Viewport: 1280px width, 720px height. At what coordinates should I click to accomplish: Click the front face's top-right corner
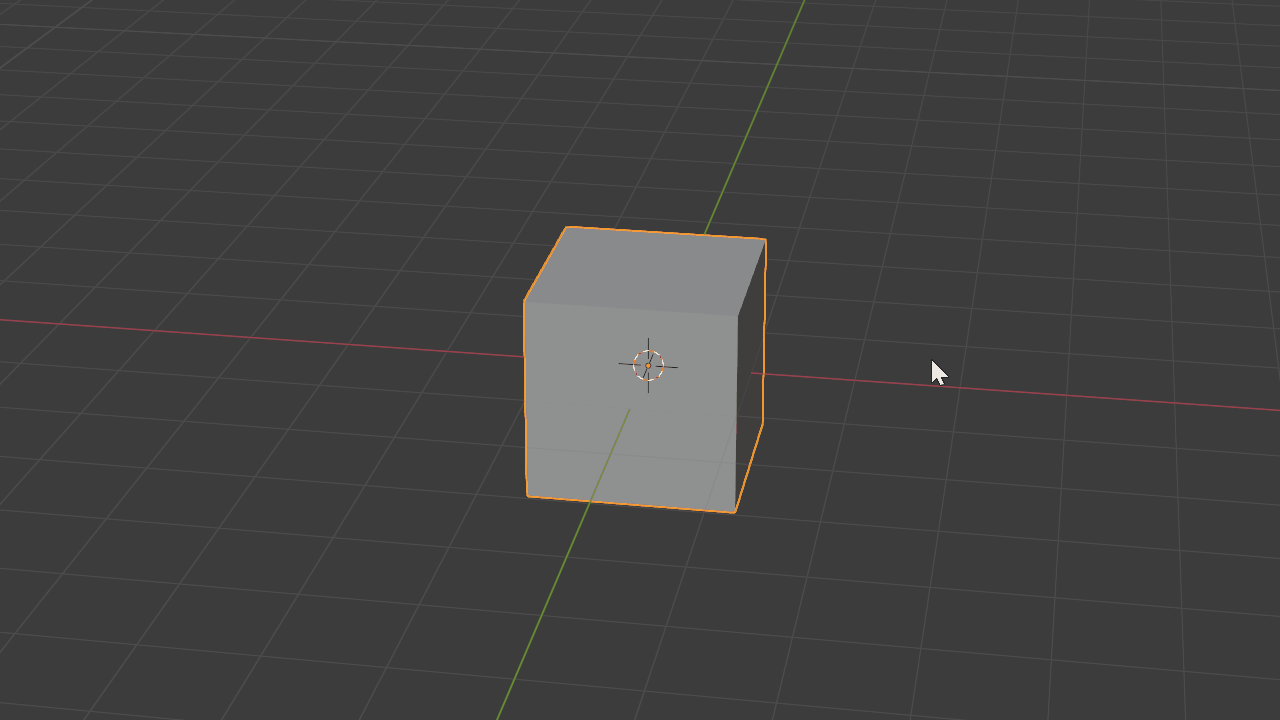pyautogui.click(x=738, y=316)
